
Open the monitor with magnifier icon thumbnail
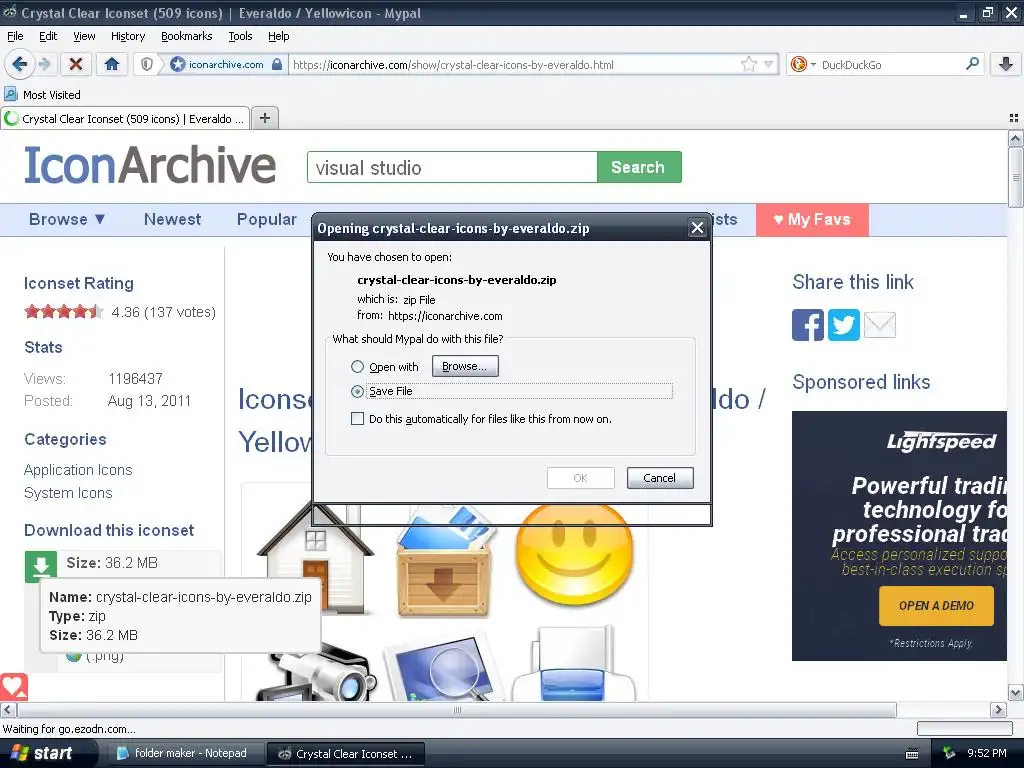point(445,667)
